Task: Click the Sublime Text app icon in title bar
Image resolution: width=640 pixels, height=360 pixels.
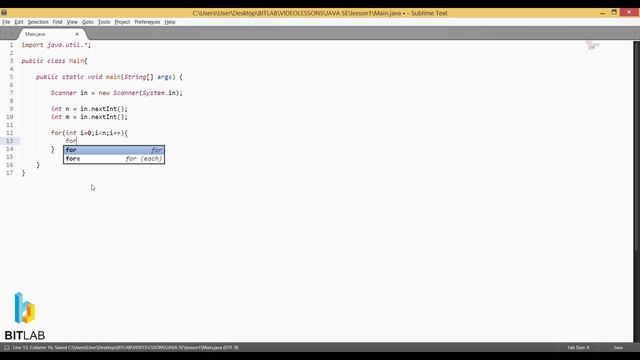Action: (4, 13)
